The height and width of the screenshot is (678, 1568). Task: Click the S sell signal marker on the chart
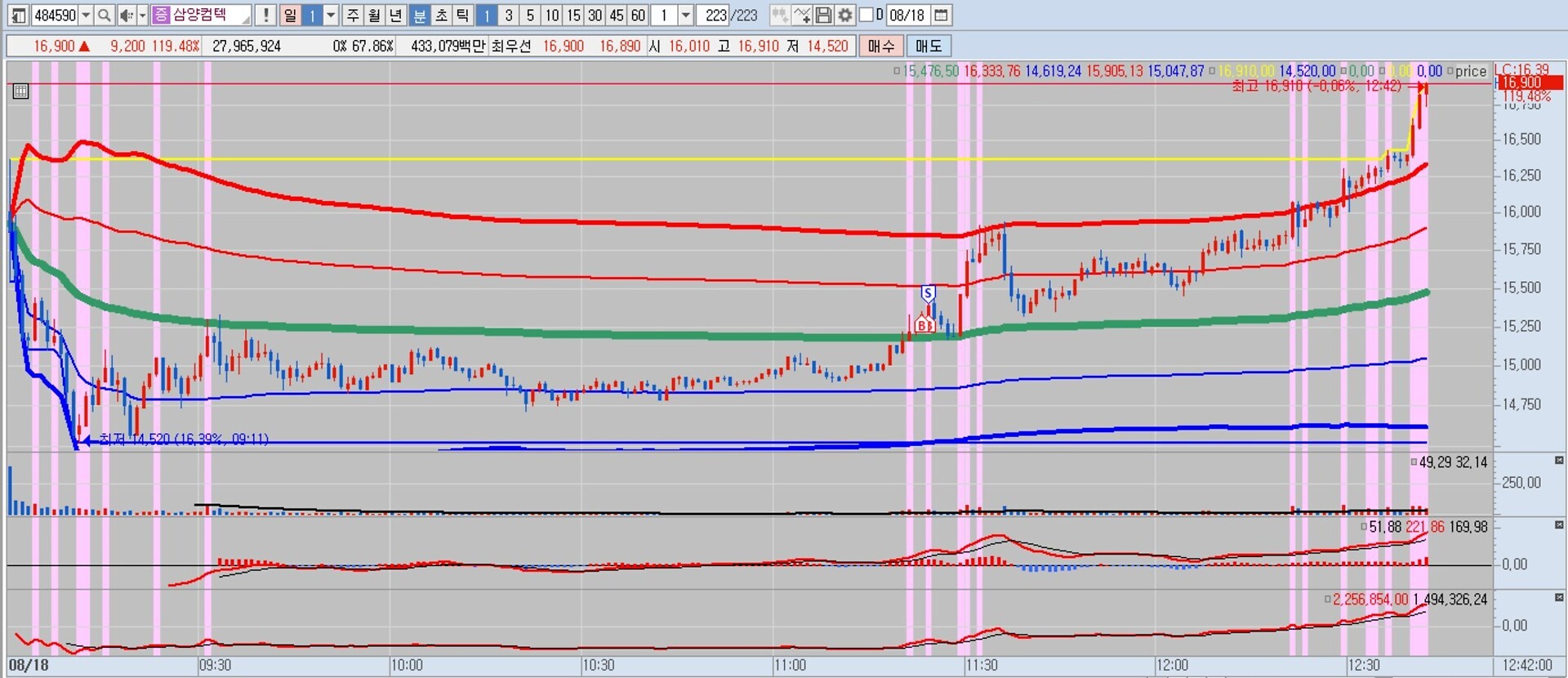pyautogui.click(x=928, y=293)
